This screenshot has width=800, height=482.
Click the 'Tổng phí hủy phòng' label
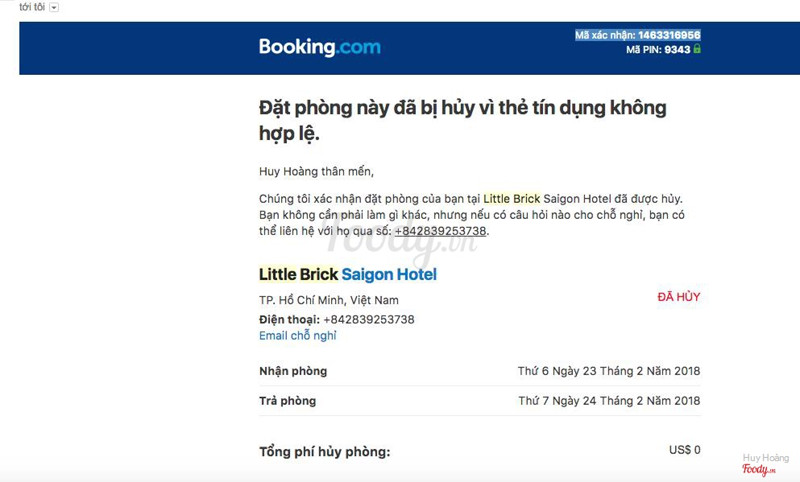click(324, 452)
